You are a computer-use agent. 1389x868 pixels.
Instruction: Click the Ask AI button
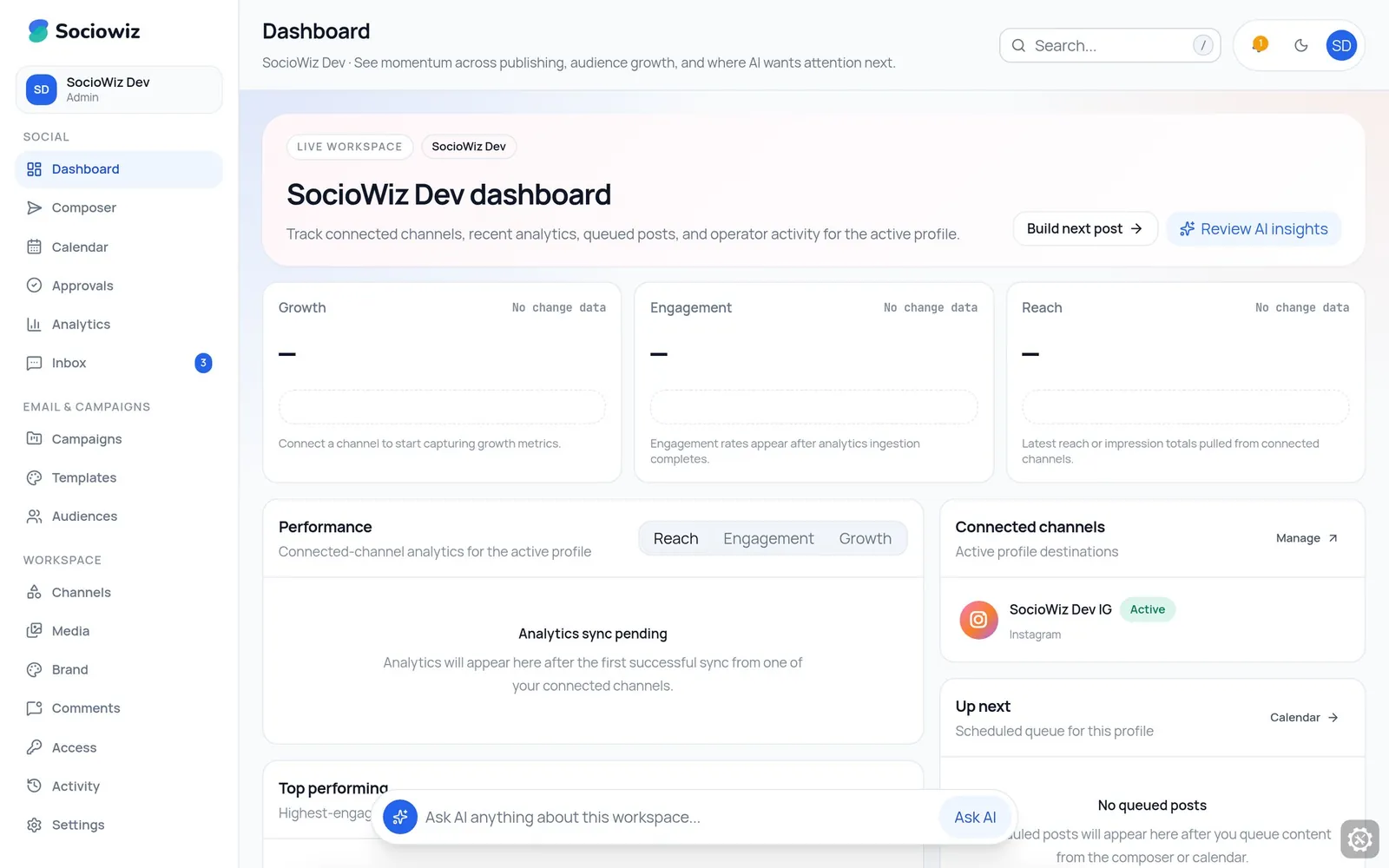point(975,817)
